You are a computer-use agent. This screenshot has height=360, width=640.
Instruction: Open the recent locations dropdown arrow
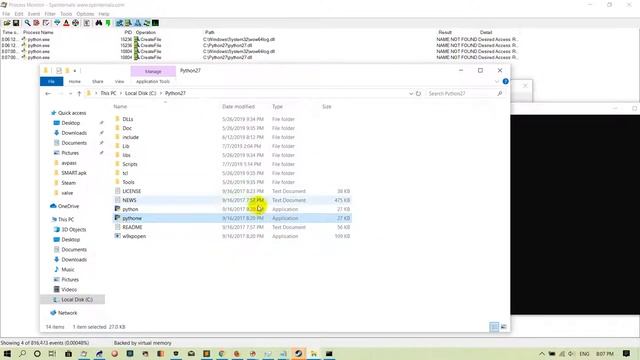70,93
